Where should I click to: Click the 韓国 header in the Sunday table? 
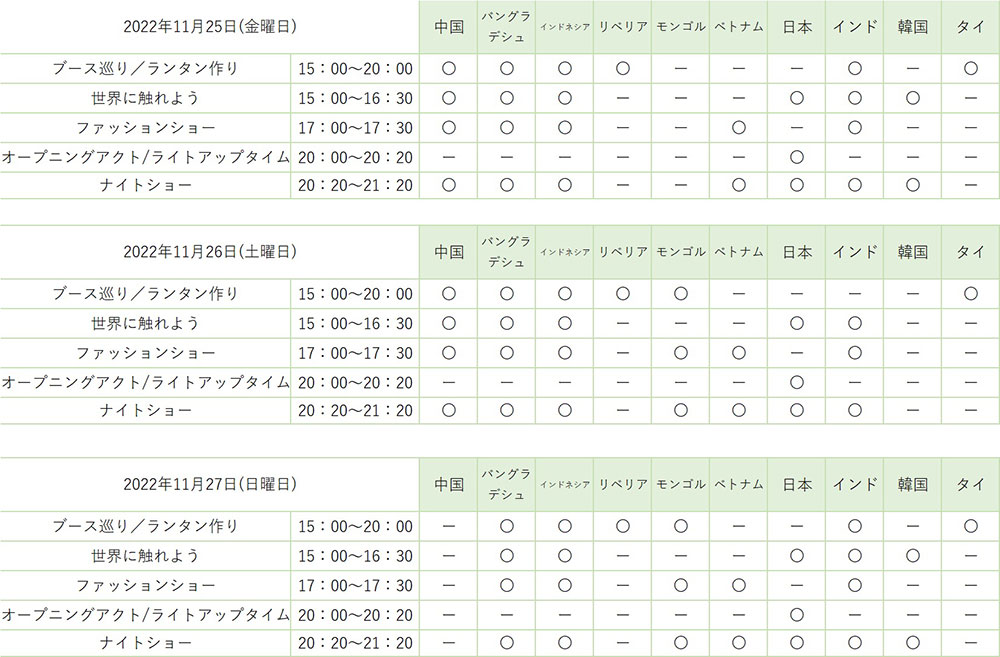tap(913, 484)
